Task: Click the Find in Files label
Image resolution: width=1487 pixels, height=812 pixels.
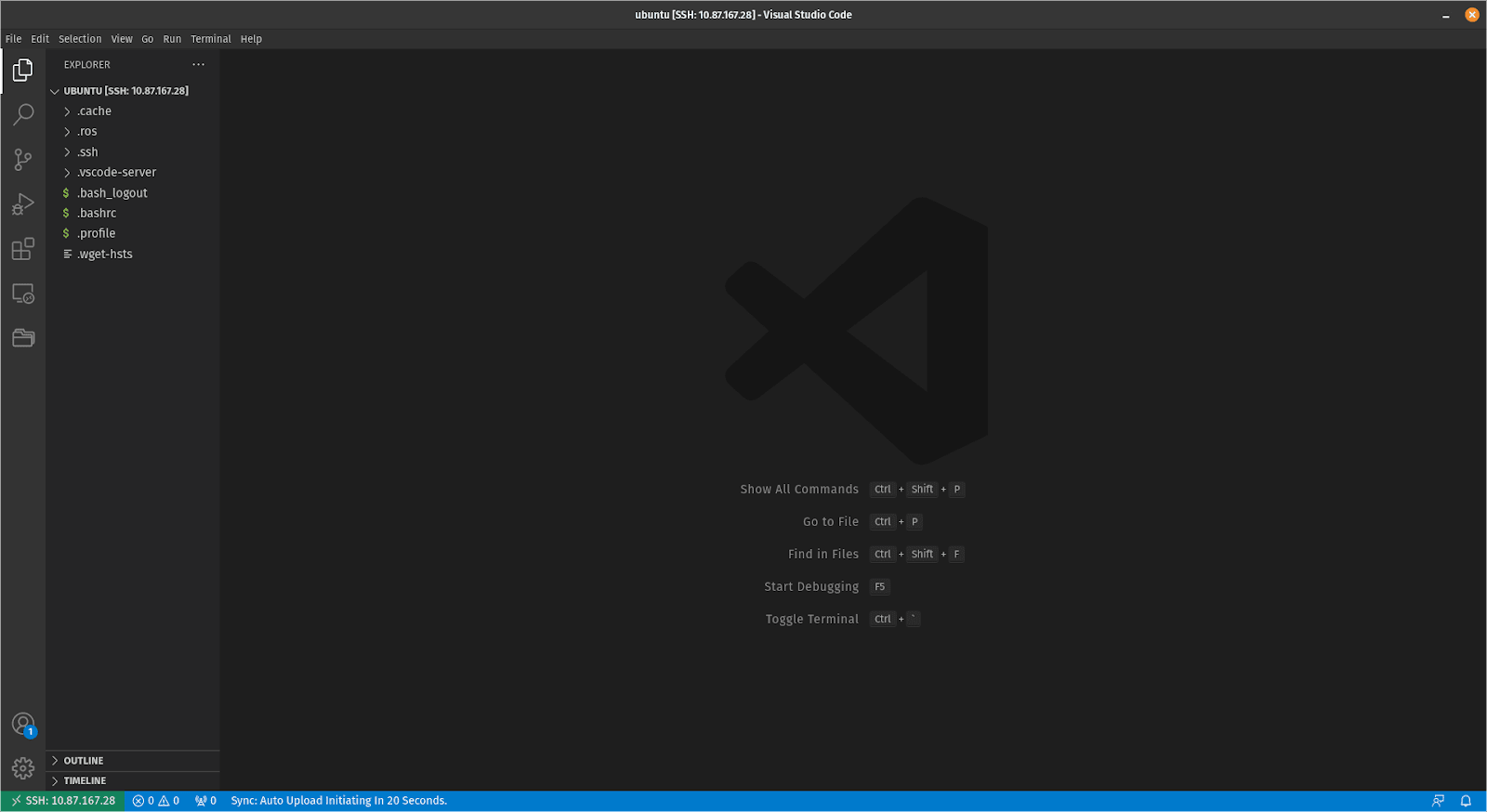Action: point(823,554)
